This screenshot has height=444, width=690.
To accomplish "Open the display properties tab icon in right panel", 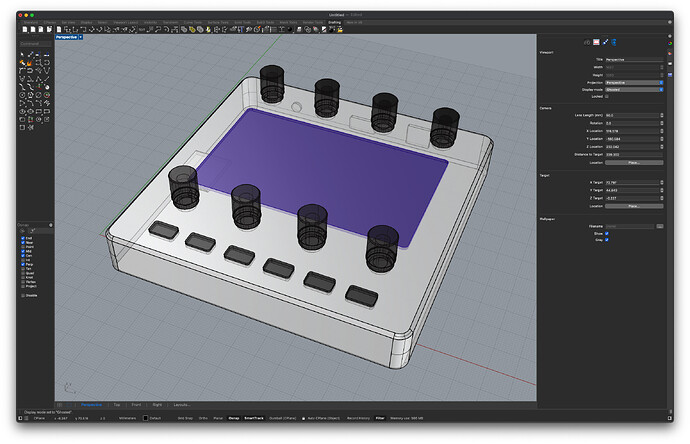I will (x=596, y=42).
